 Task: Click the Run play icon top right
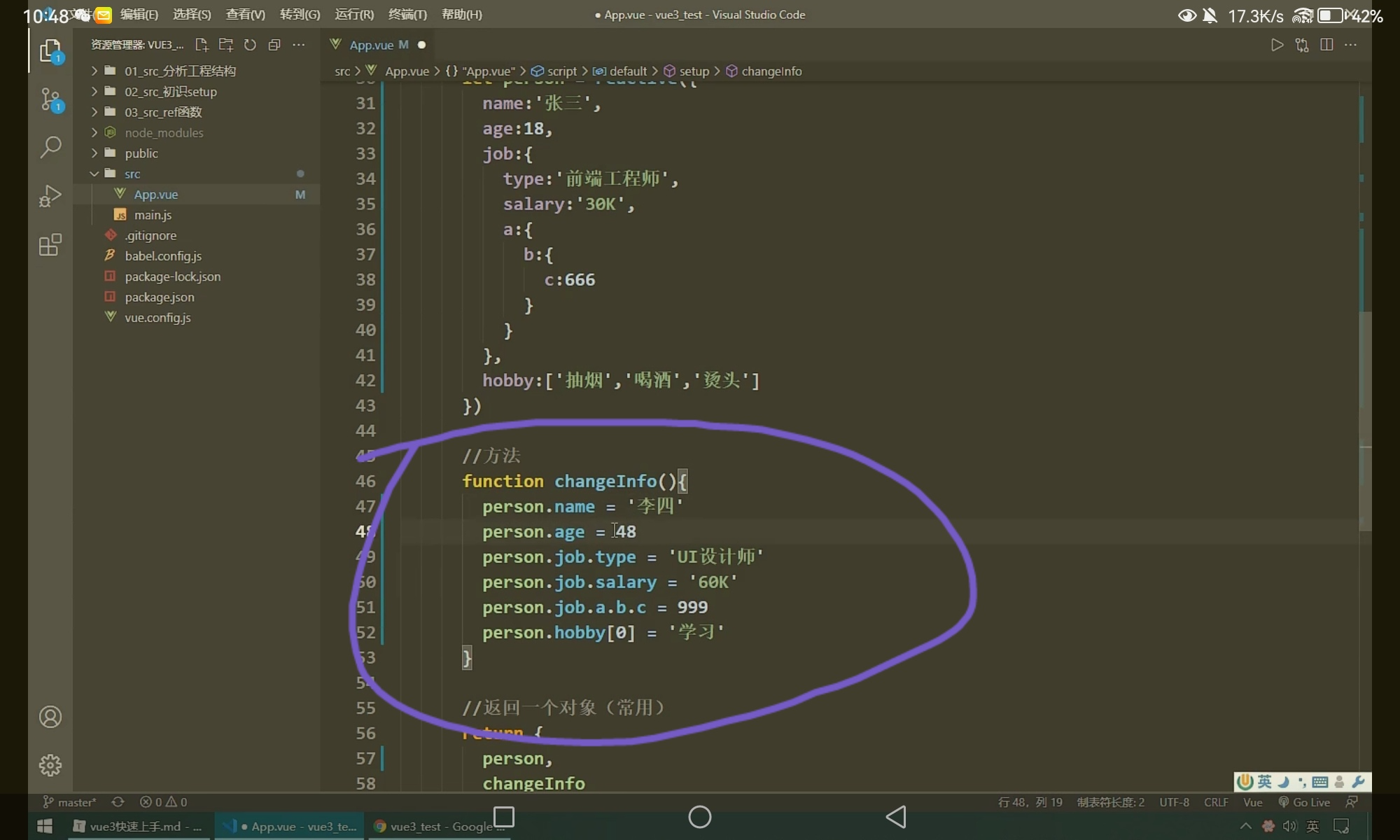coord(1277,45)
